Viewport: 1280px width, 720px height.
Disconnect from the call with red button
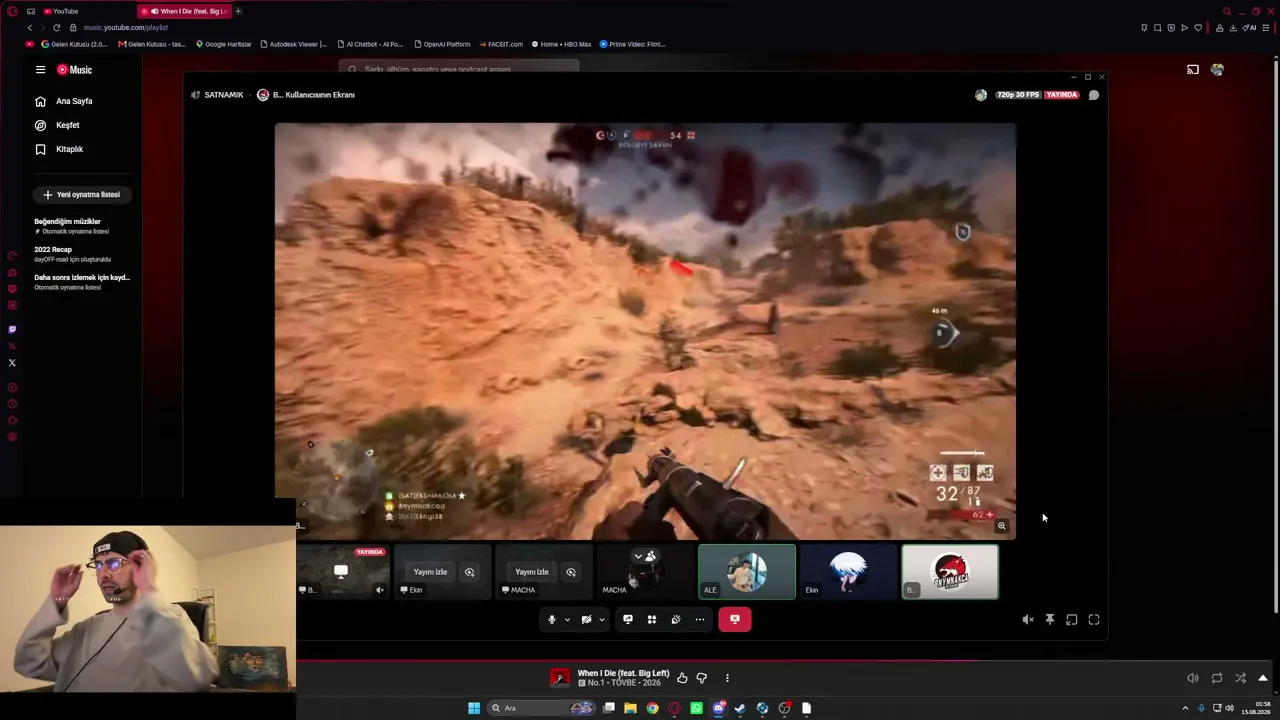734,619
